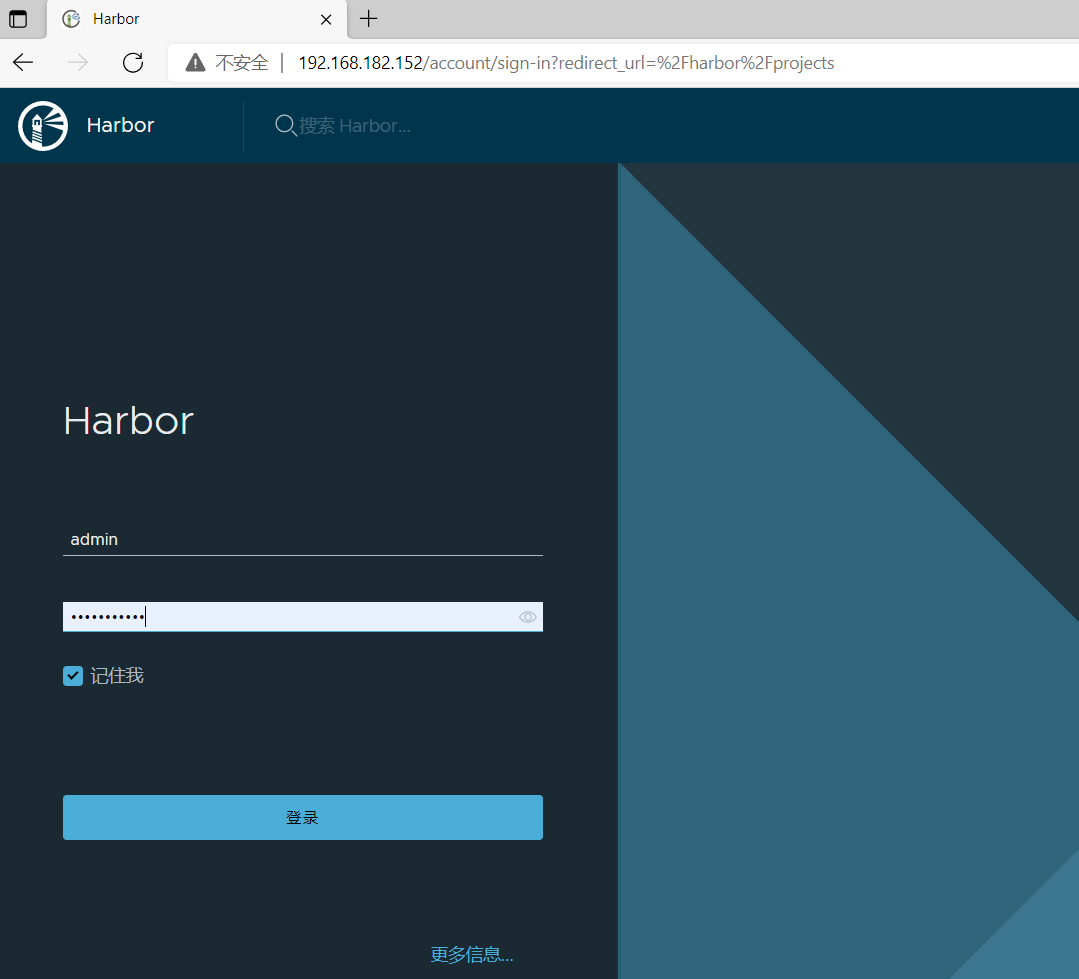Click the back arrow in browser
The image size is (1079, 979).
[x=23, y=63]
